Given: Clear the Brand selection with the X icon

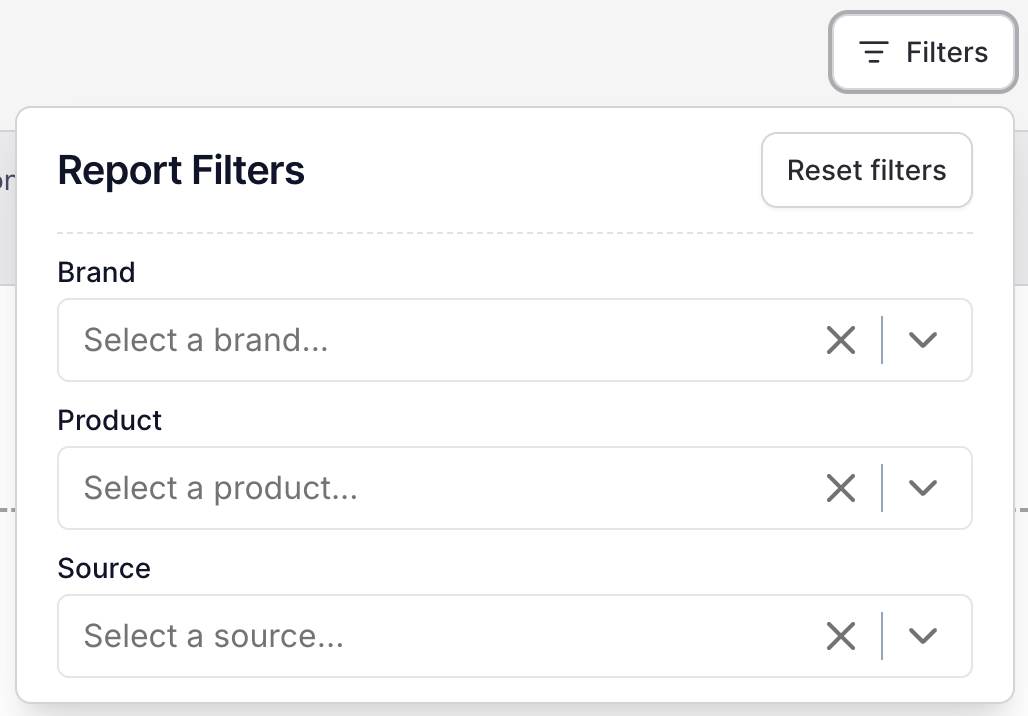Looking at the screenshot, I should click(x=840, y=340).
